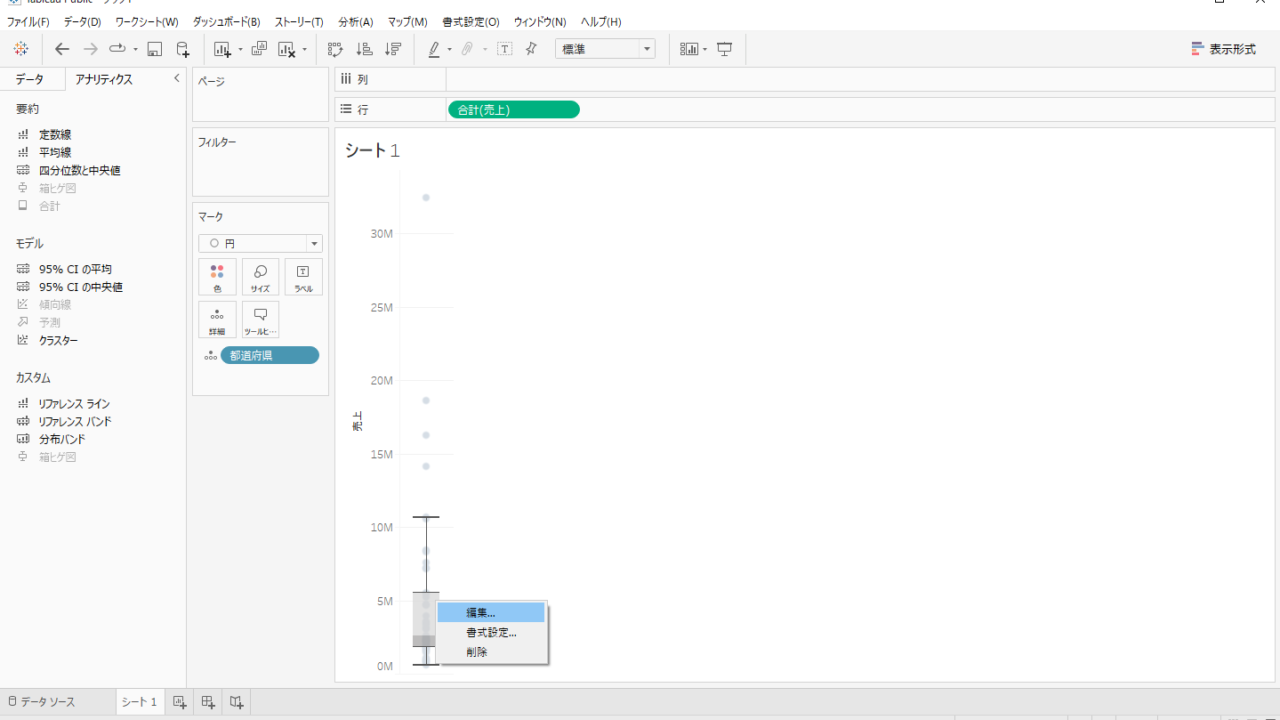Add a new data source icon
This screenshot has width=1280, height=720.
pyautogui.click(x=183, y=49)
